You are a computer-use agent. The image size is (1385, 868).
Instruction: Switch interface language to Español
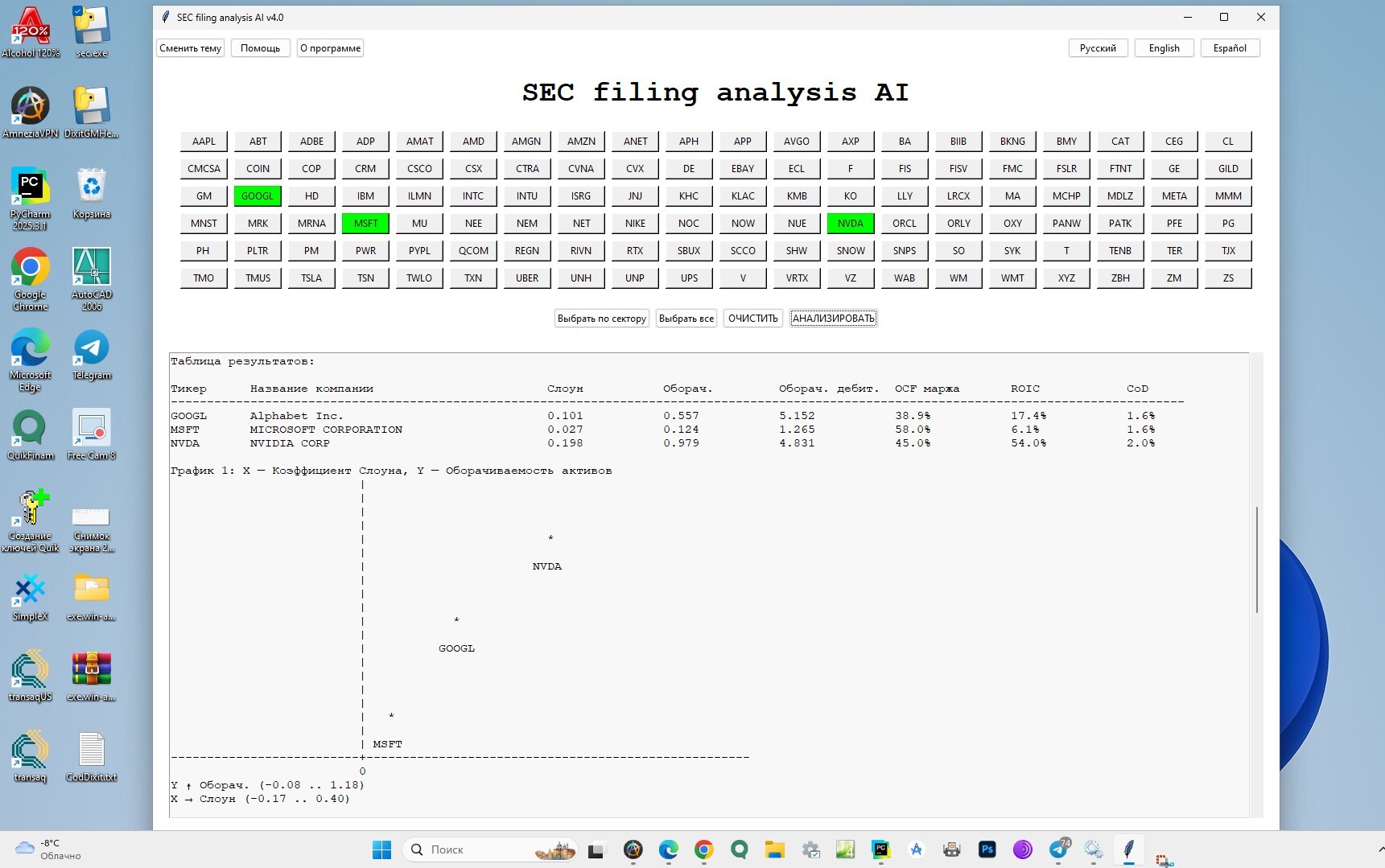[1230, 48]
